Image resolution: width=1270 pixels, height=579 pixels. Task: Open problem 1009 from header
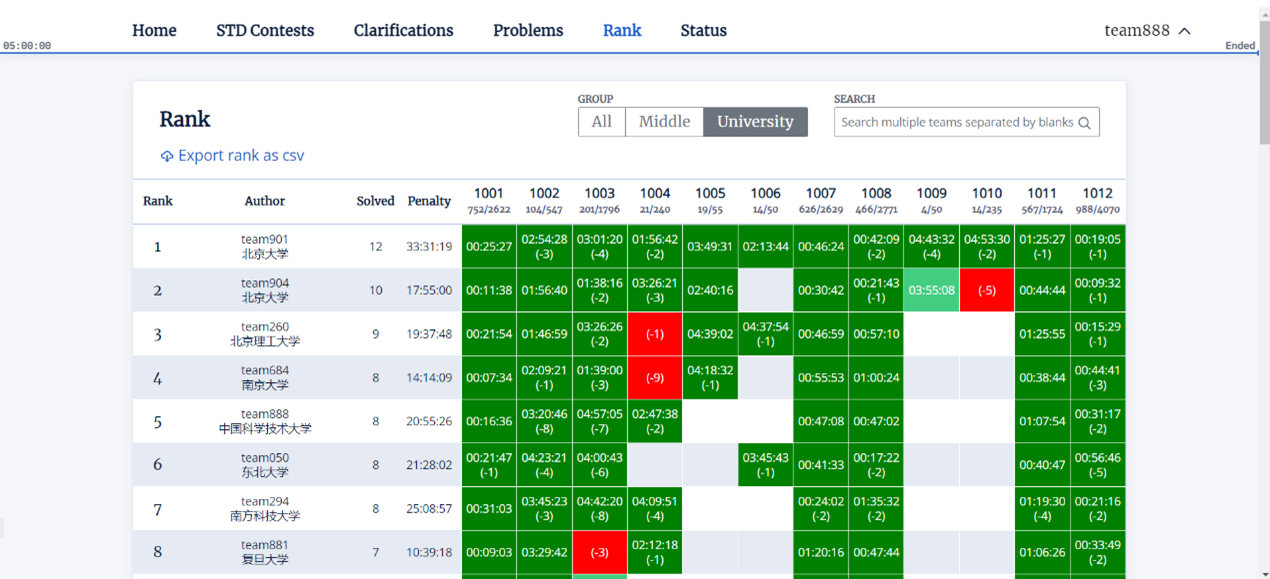point(931,200)
